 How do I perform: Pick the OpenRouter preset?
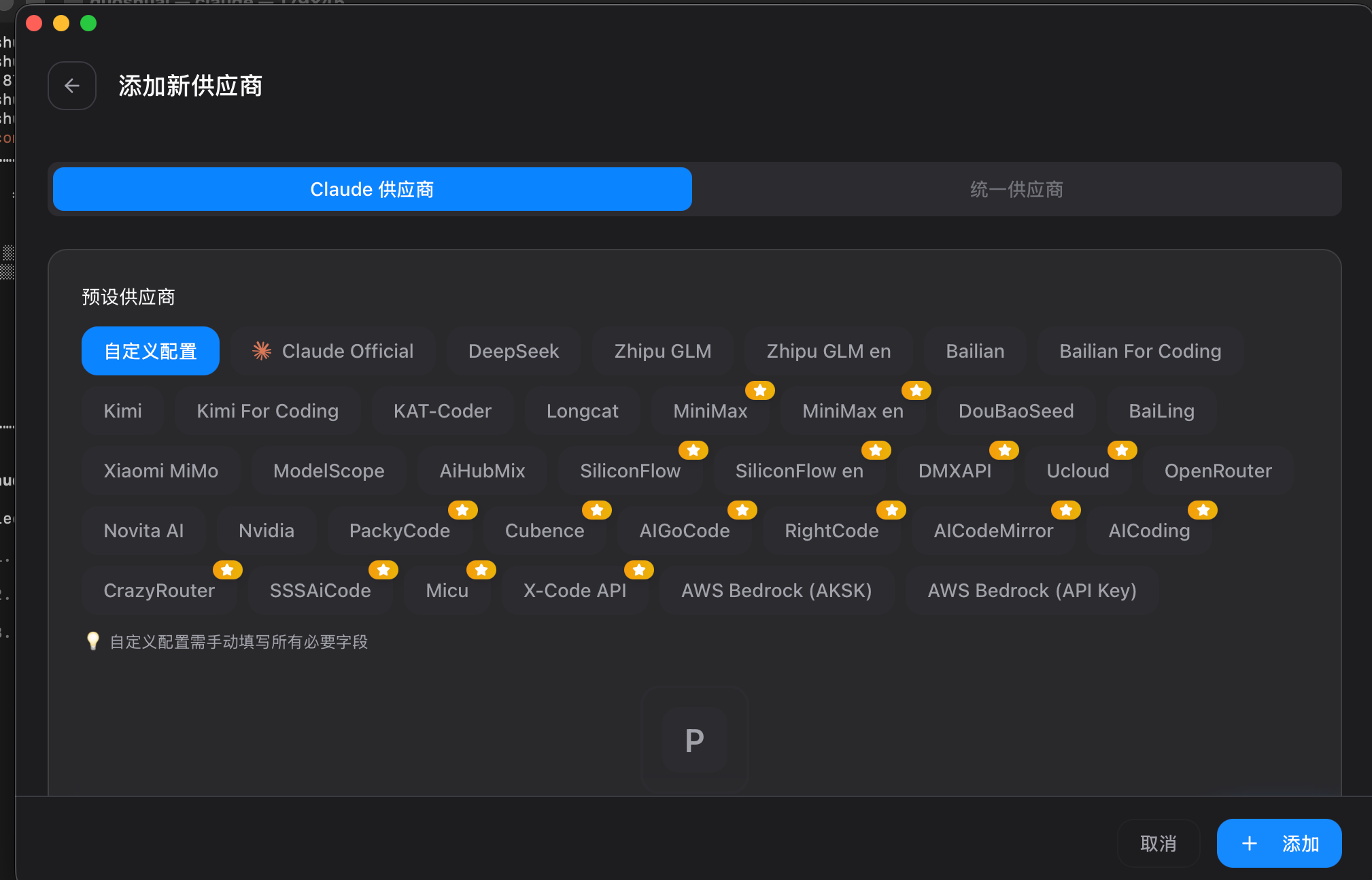click(1218, 471)
